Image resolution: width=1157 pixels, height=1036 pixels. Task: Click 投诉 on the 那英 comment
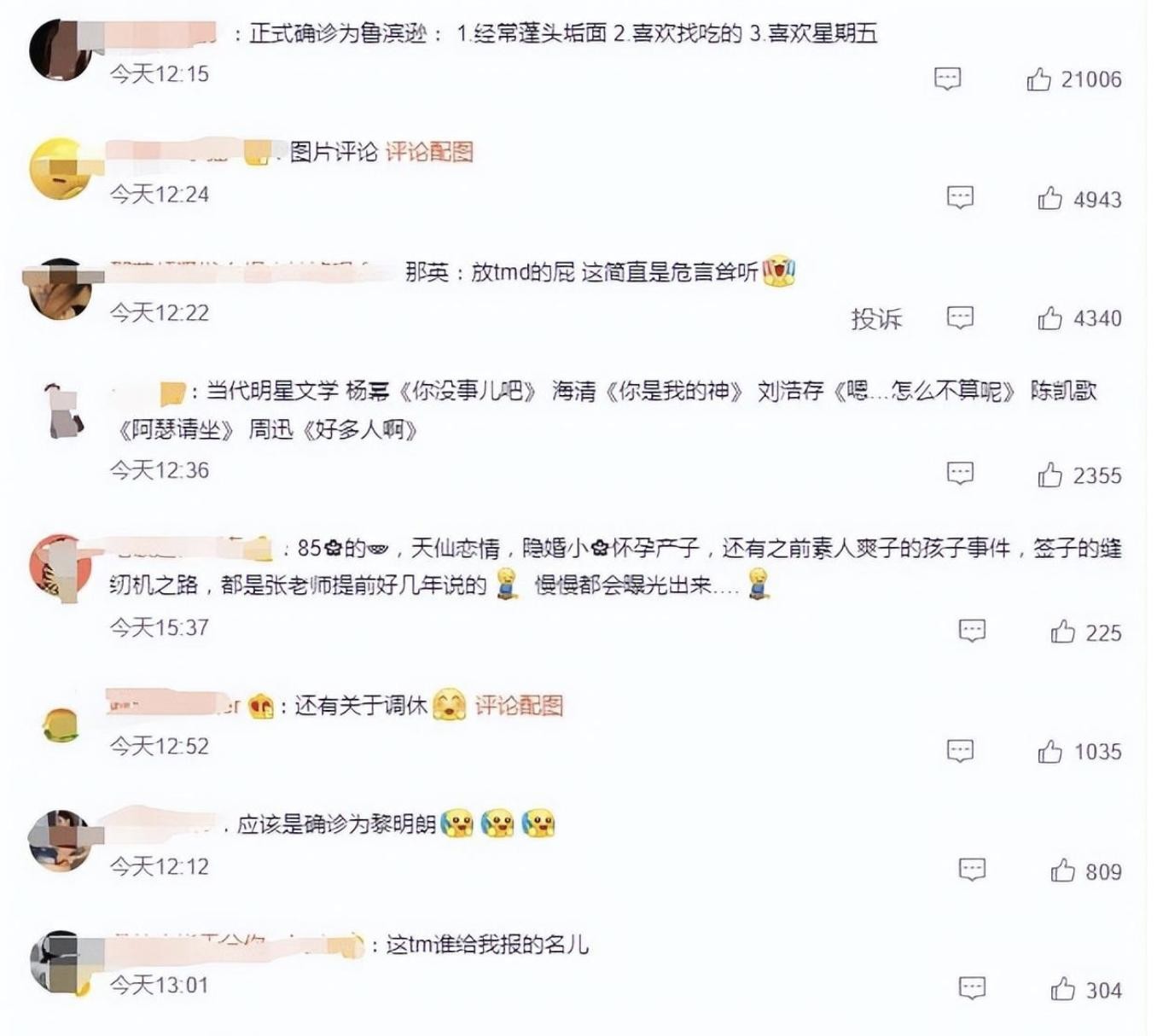tap(876, 318)
